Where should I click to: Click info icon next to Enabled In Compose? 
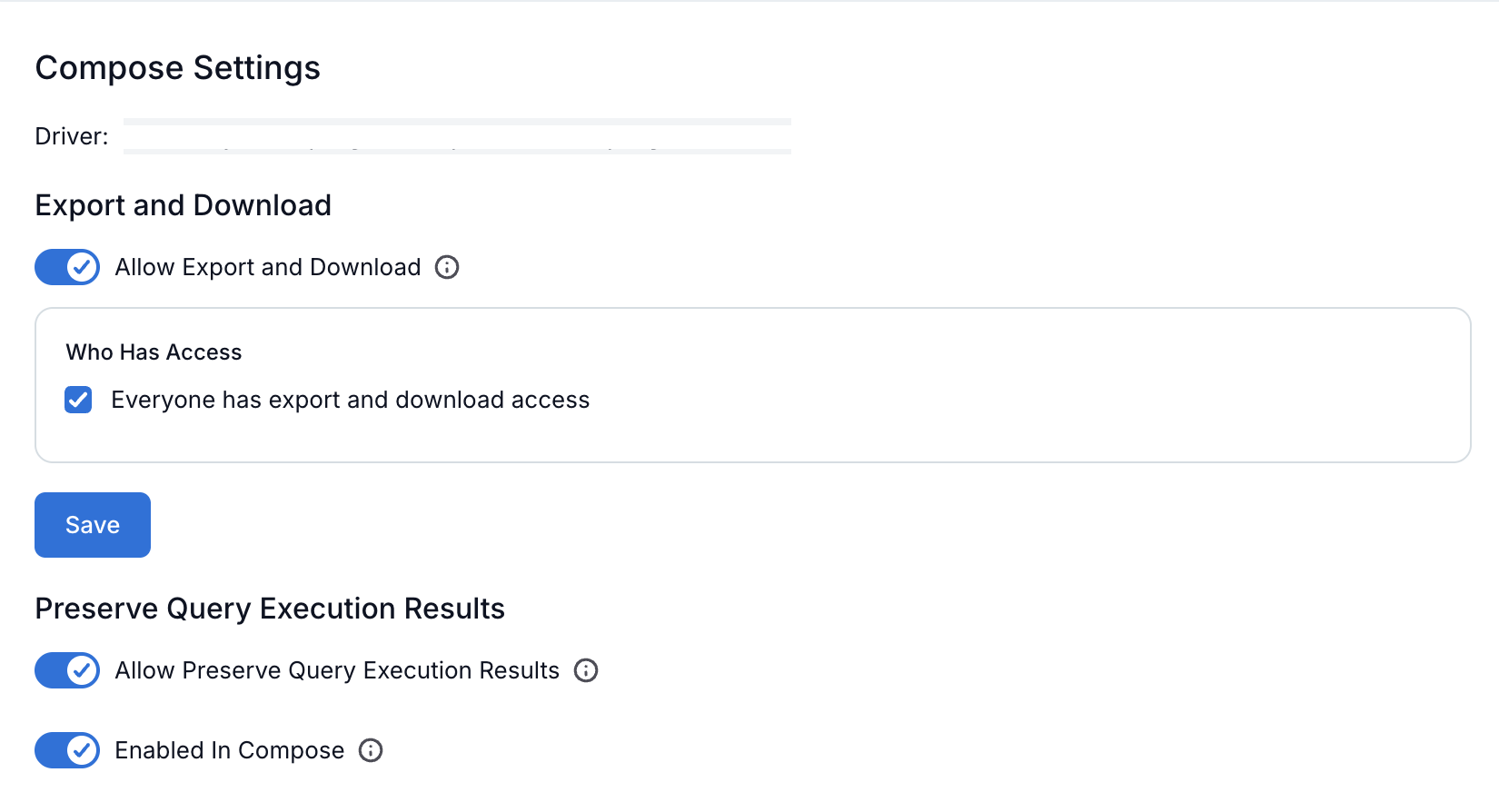[371, 750]
